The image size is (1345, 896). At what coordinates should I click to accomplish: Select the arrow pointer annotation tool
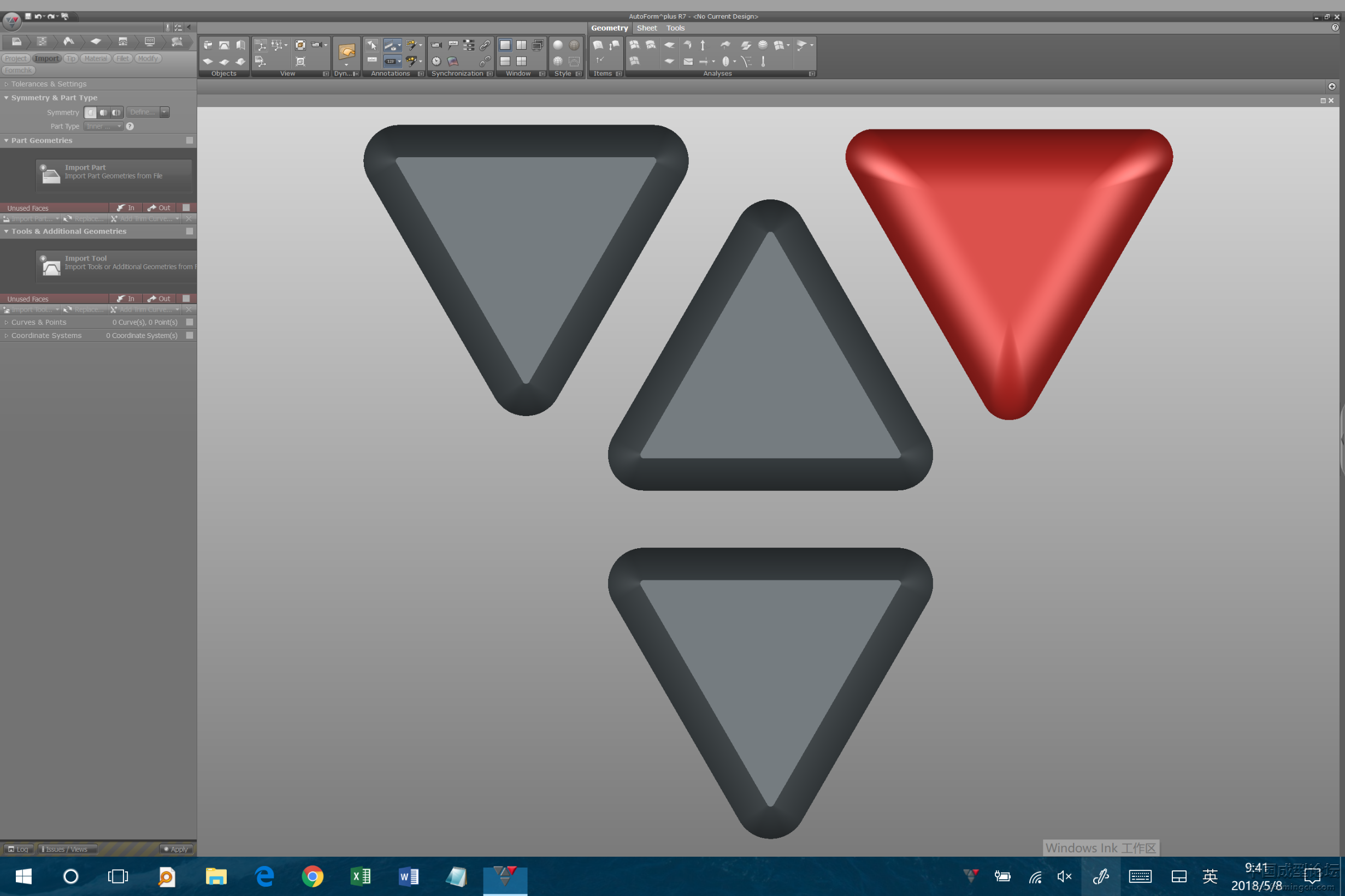[371, 45]
